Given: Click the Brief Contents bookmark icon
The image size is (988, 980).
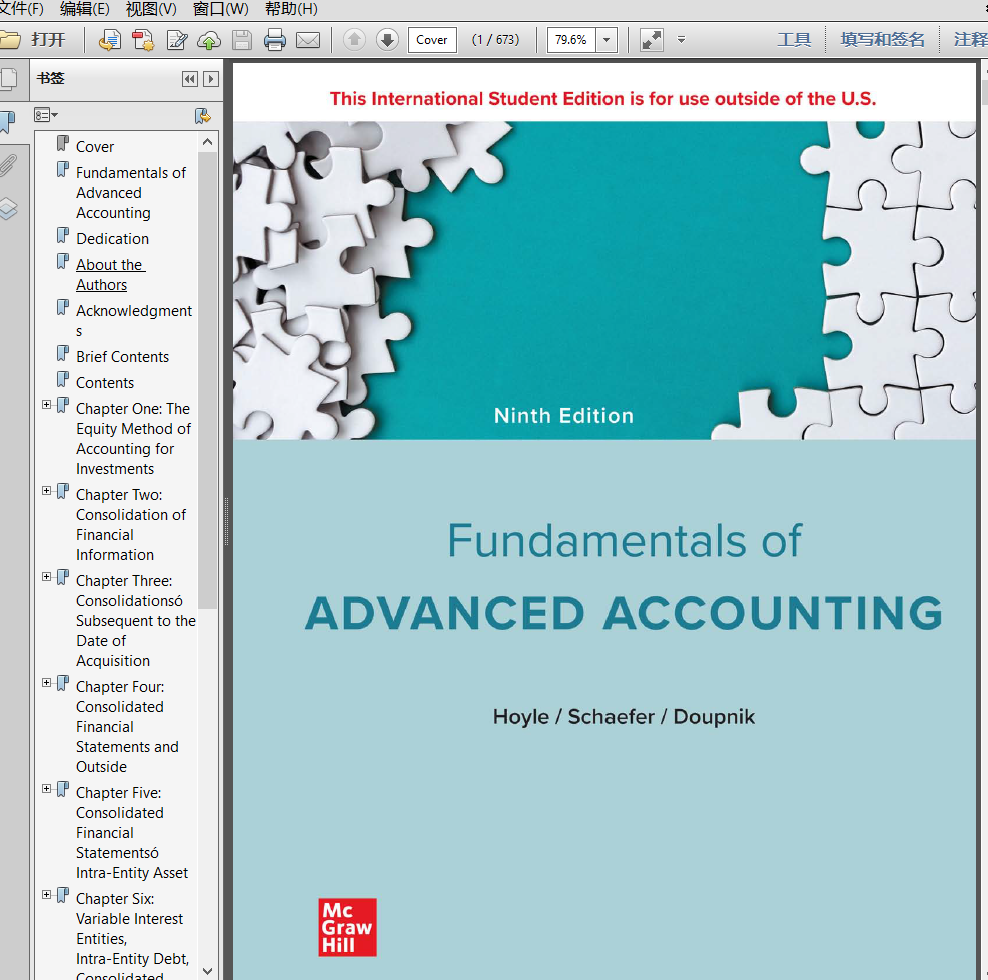Looking at the screenshot, I should click(x=62, y=354).
